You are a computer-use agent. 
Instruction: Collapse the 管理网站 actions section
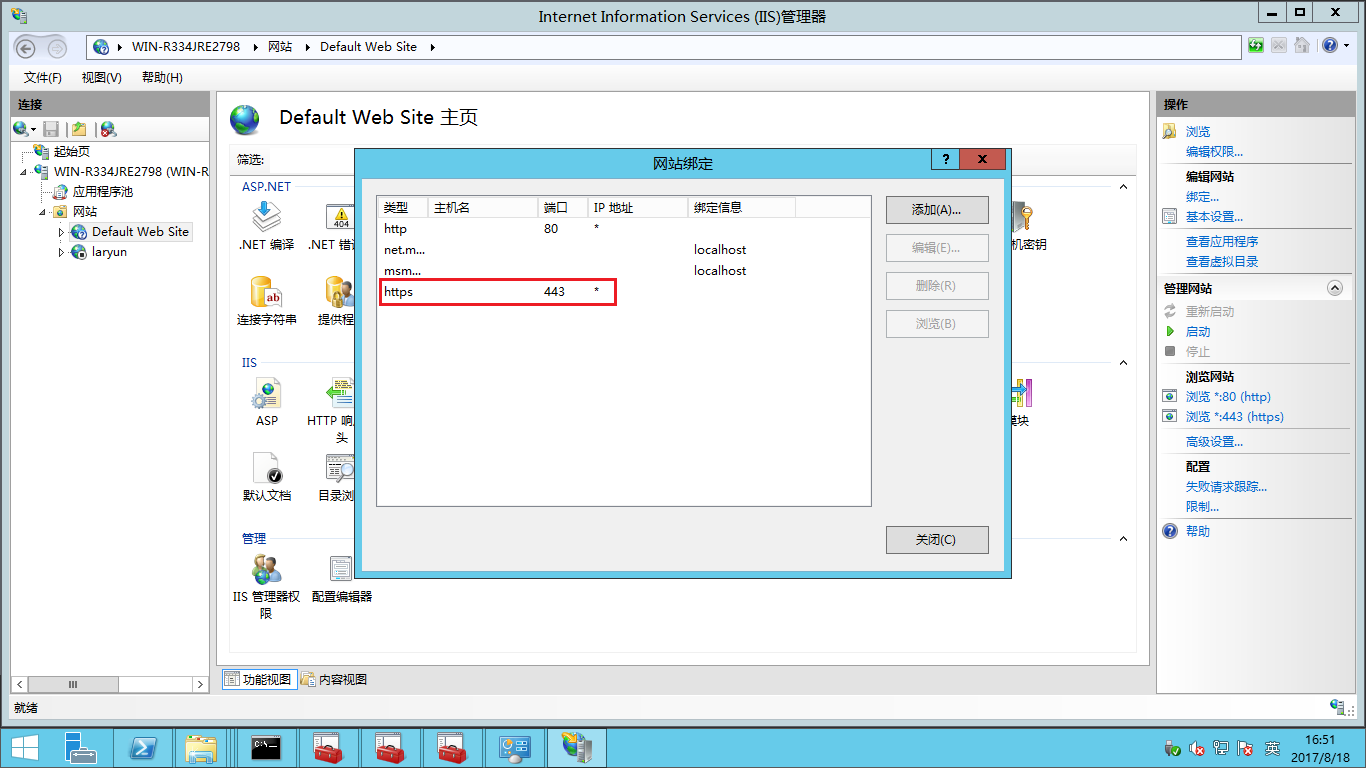pos(1334,288)
